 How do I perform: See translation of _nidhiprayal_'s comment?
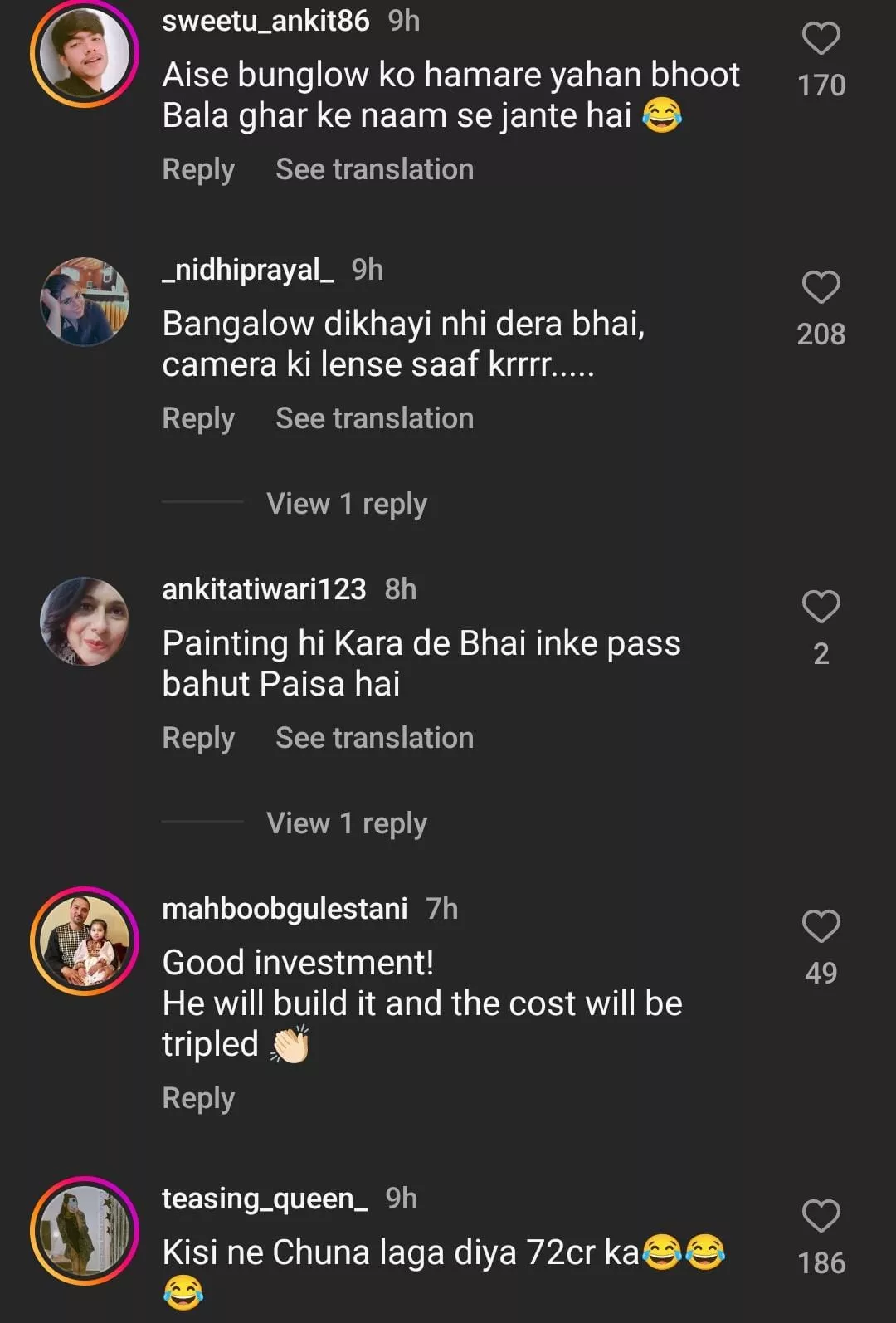[374, 419]
